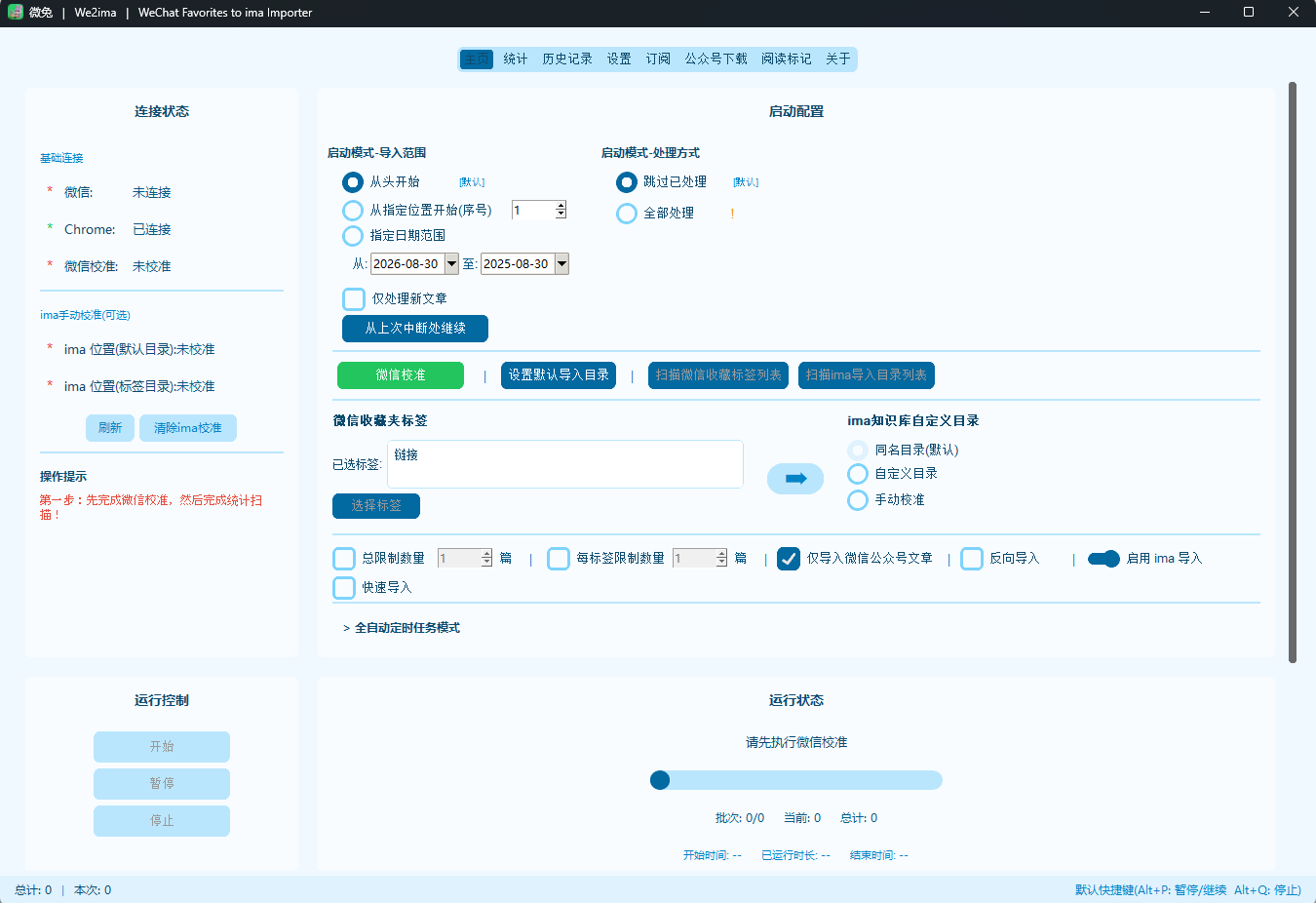Select 手动校准 directory option
The height and width of the screenshot is (903, 1316).
(x=858, y=500)
